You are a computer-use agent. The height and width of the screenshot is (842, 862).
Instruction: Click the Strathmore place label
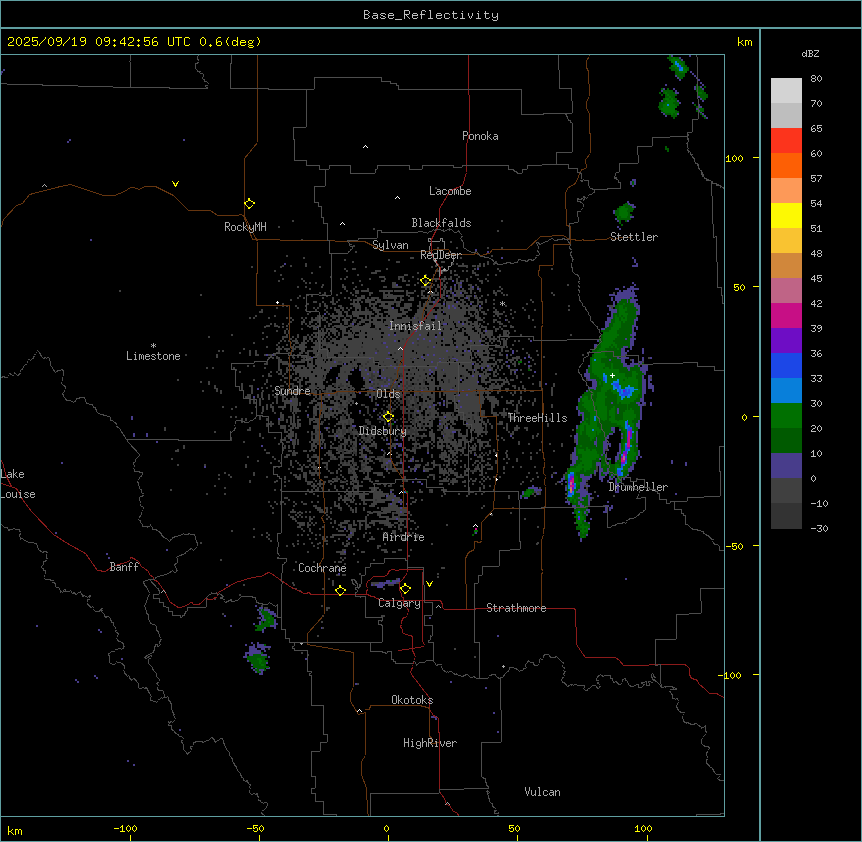(x=516, y=608)
